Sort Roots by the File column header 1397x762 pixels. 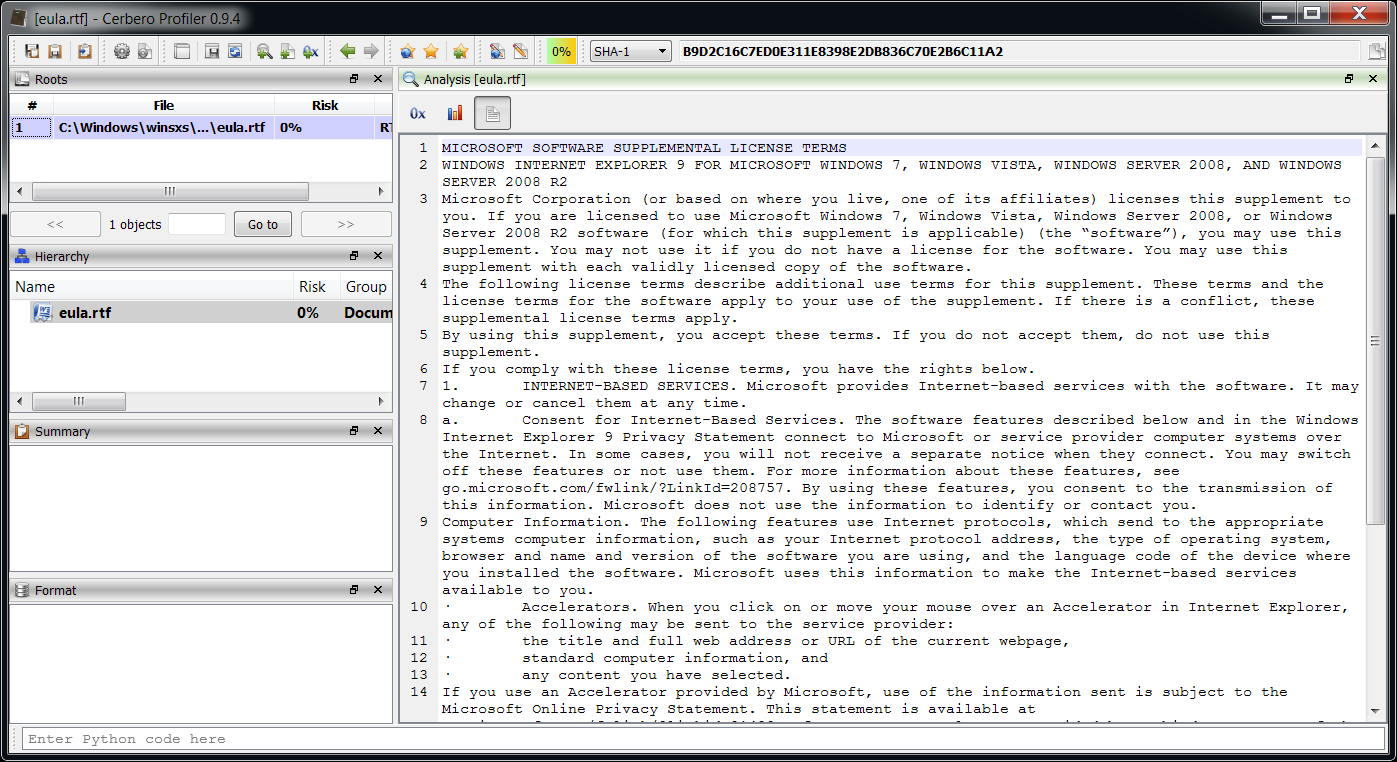164,105
